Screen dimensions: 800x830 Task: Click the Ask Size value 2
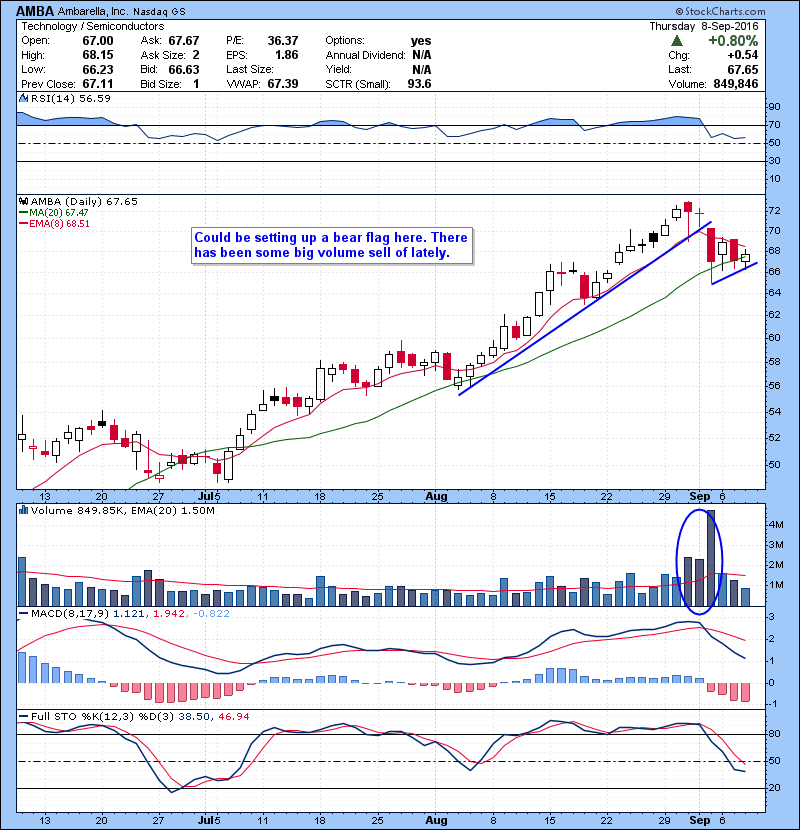point(196,55)
